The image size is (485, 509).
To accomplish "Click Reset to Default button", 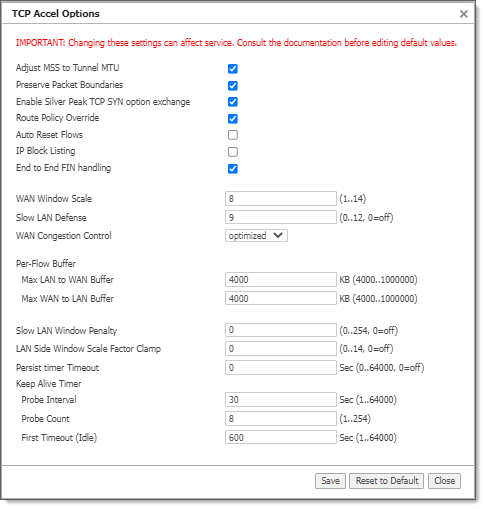I will point(386,481).
